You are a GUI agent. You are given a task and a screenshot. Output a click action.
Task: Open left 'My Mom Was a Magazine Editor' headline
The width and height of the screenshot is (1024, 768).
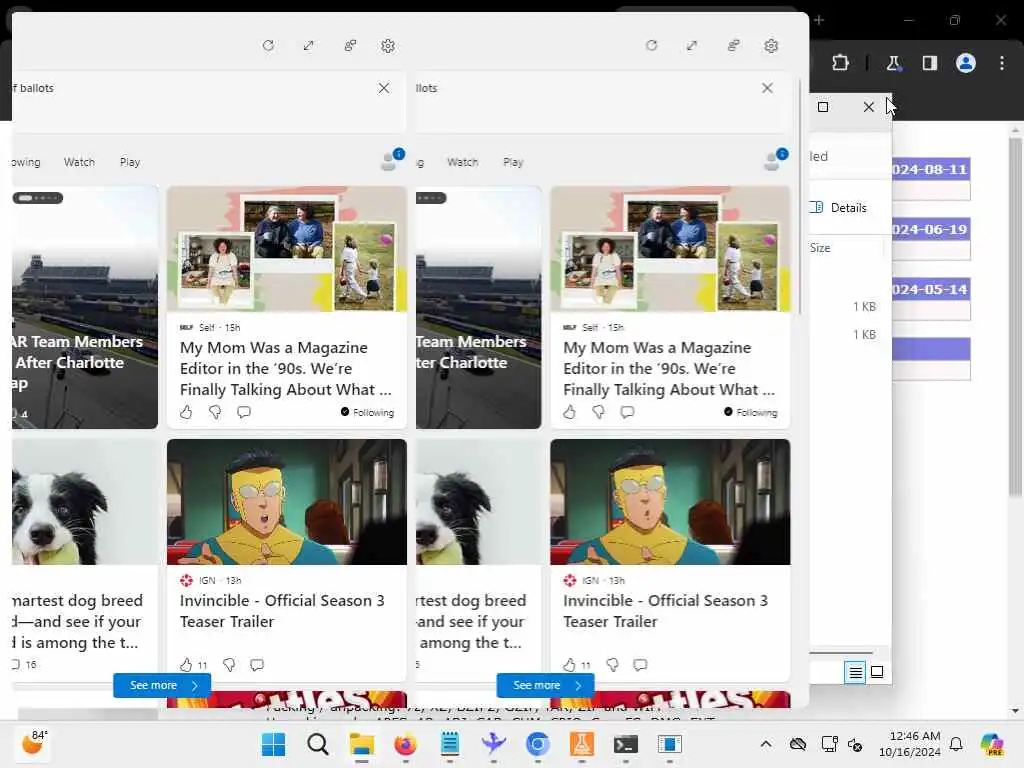click(x=285, y=368)
